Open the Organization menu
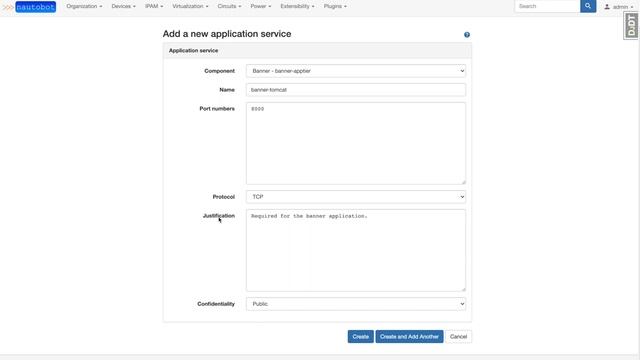Image resolution: width=640 pixels, height=360 pixels. click(84, 7)
